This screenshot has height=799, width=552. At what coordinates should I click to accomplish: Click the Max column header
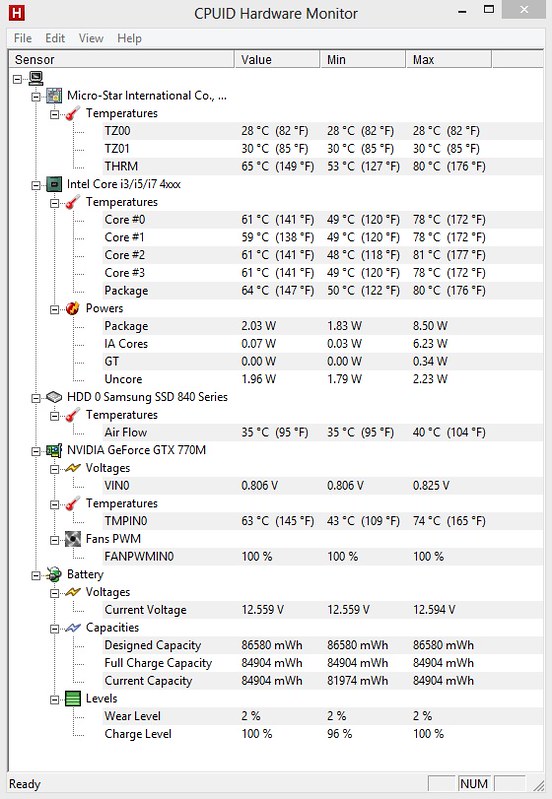[x=449, y=60]
